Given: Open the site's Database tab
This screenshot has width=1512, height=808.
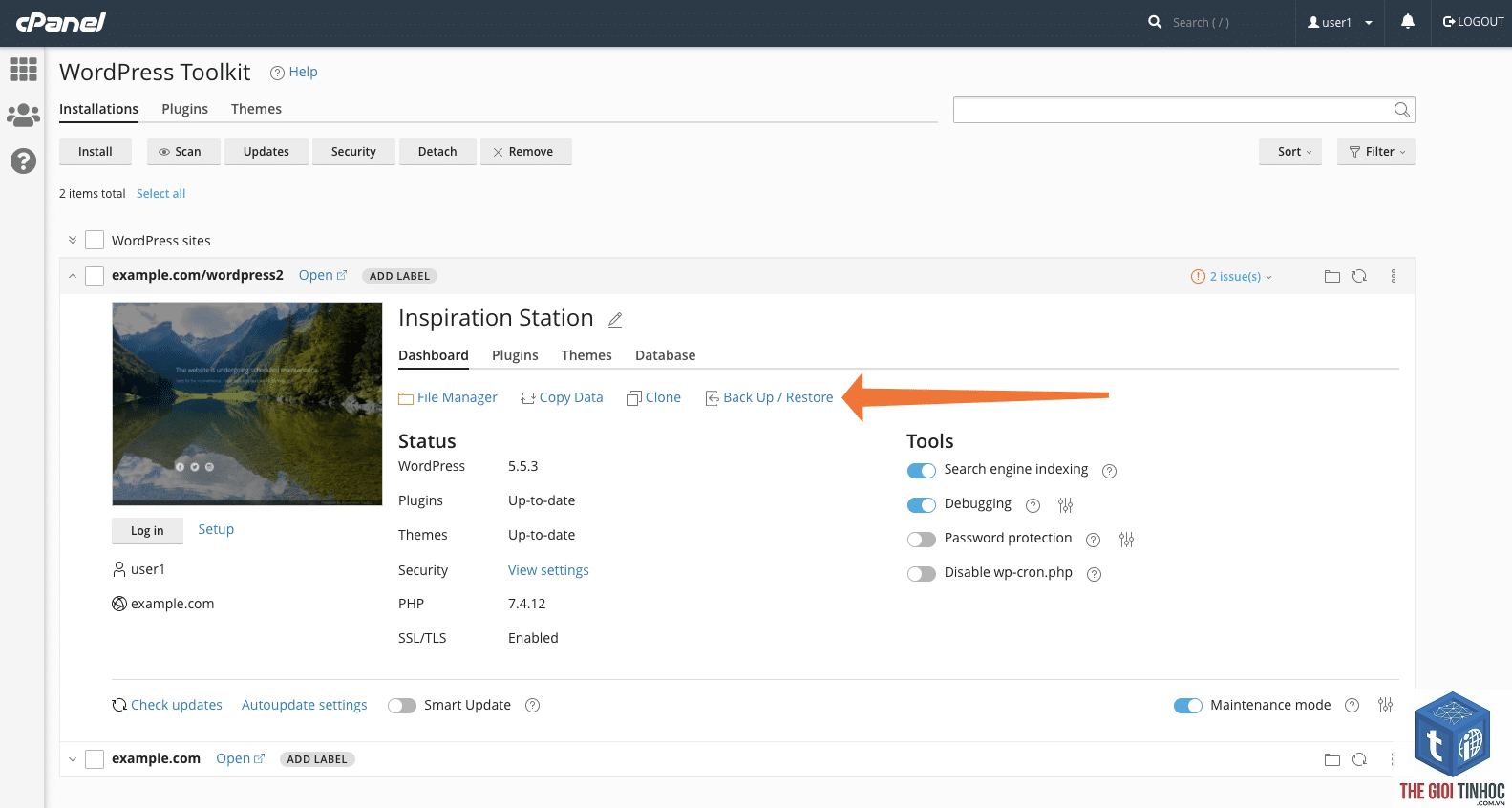Looking at the screenshot, I should click(666, 355).
